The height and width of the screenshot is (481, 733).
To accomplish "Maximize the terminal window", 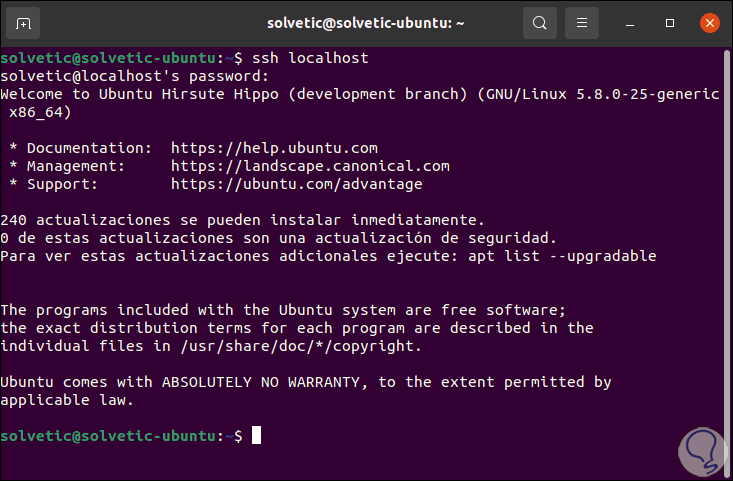I will point(670,22).
